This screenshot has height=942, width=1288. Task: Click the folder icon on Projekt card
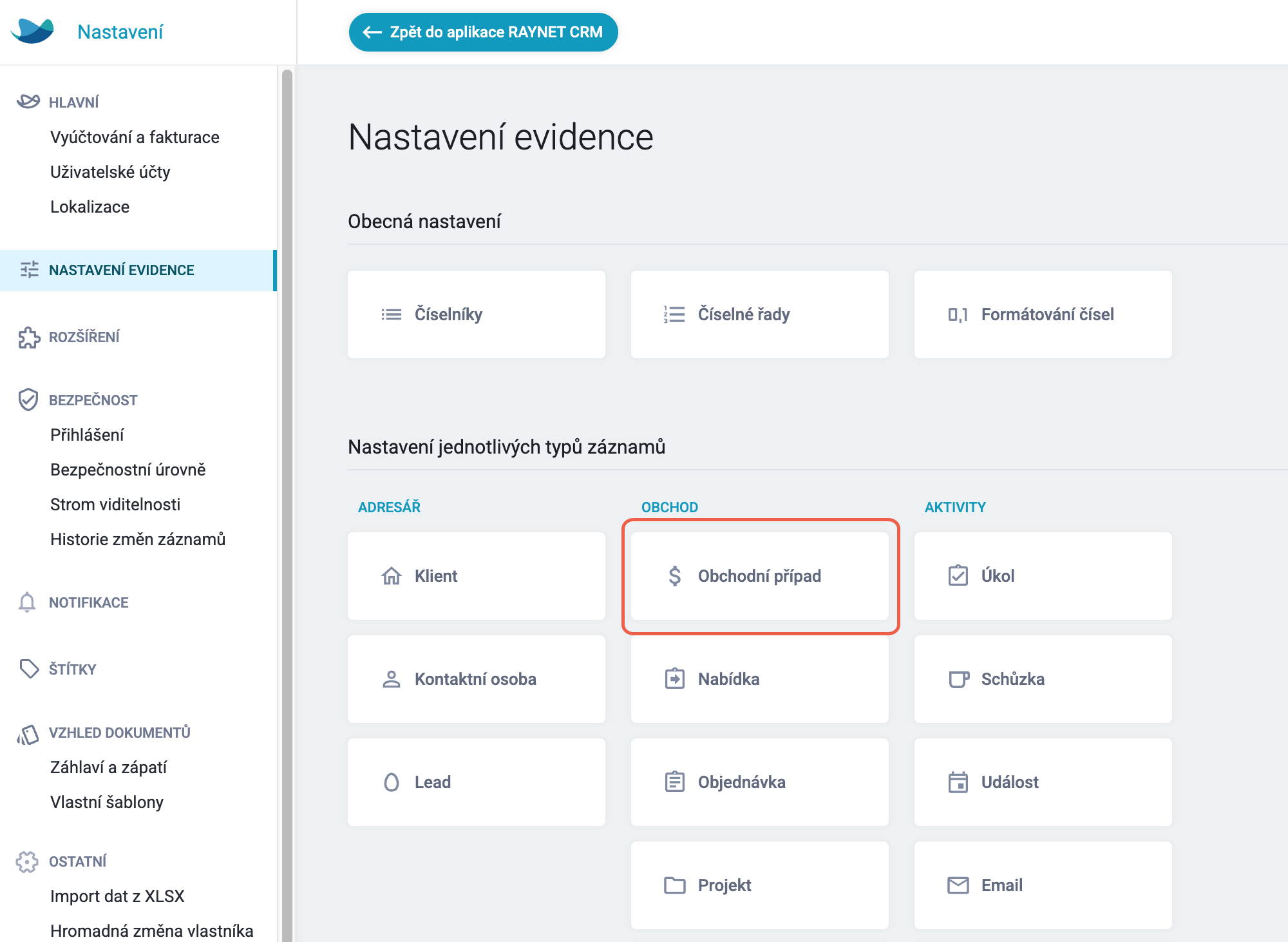click(674, 885)
